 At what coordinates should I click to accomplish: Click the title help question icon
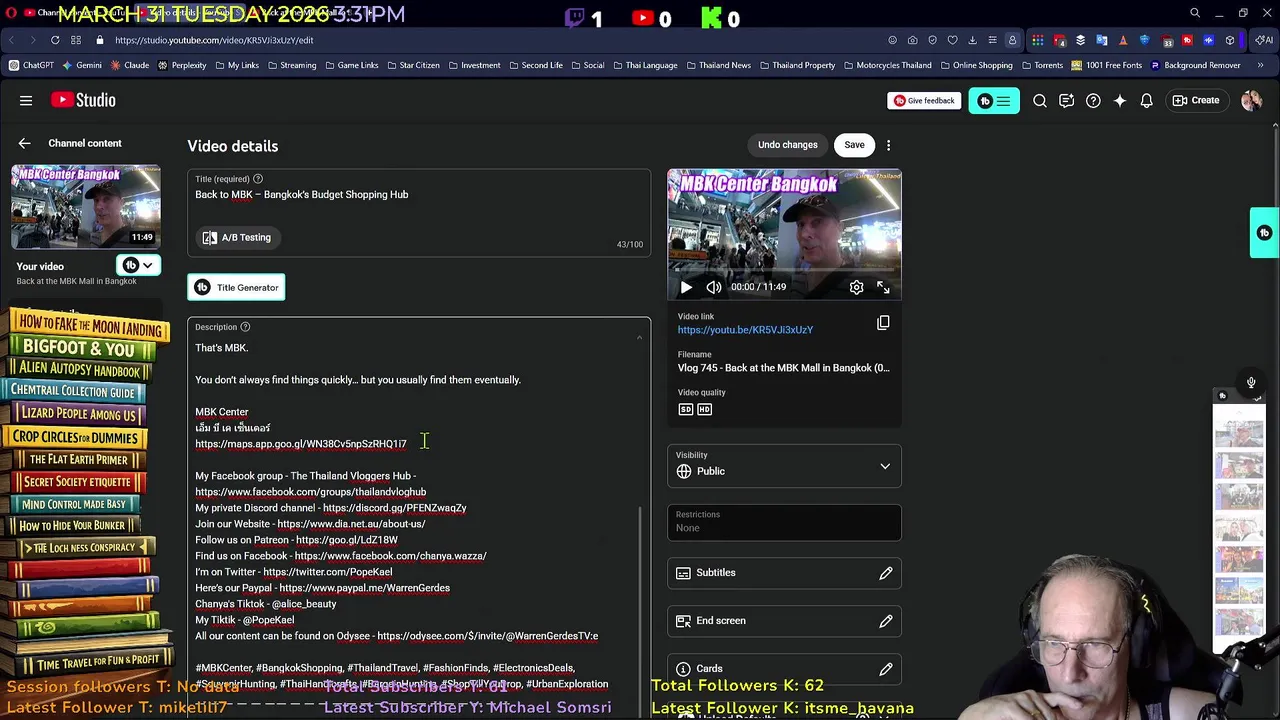pos(258,179)
